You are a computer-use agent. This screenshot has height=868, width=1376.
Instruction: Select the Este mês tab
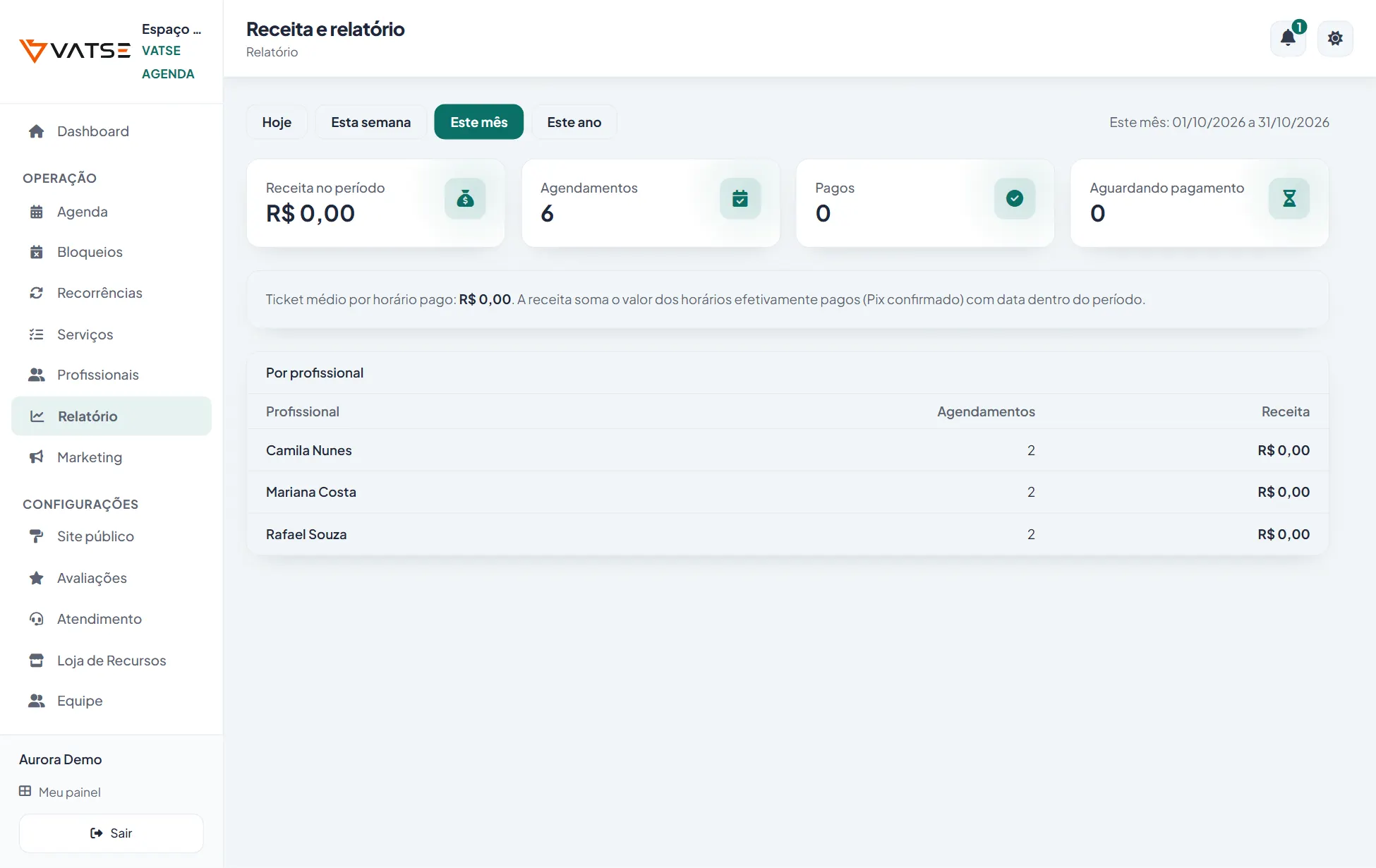[x=479, y=122]
